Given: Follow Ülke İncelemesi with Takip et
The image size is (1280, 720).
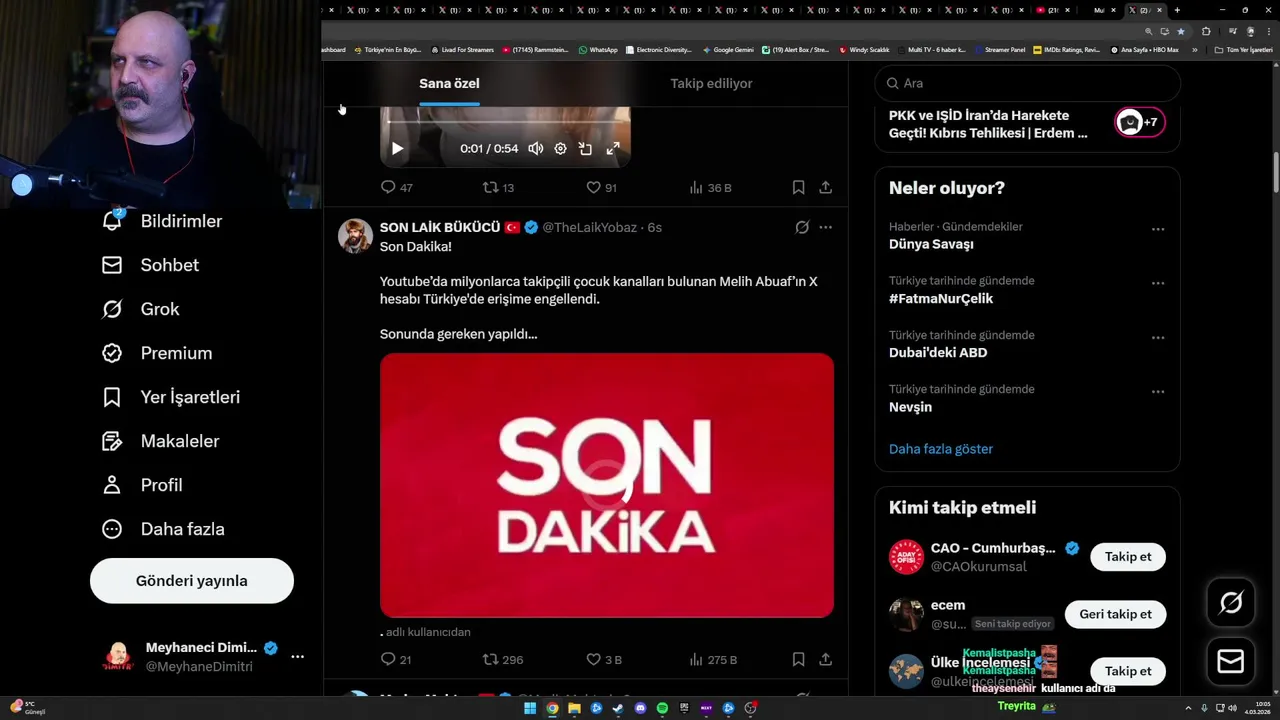Looking at the screenshot, I should tap(1128, 671).
